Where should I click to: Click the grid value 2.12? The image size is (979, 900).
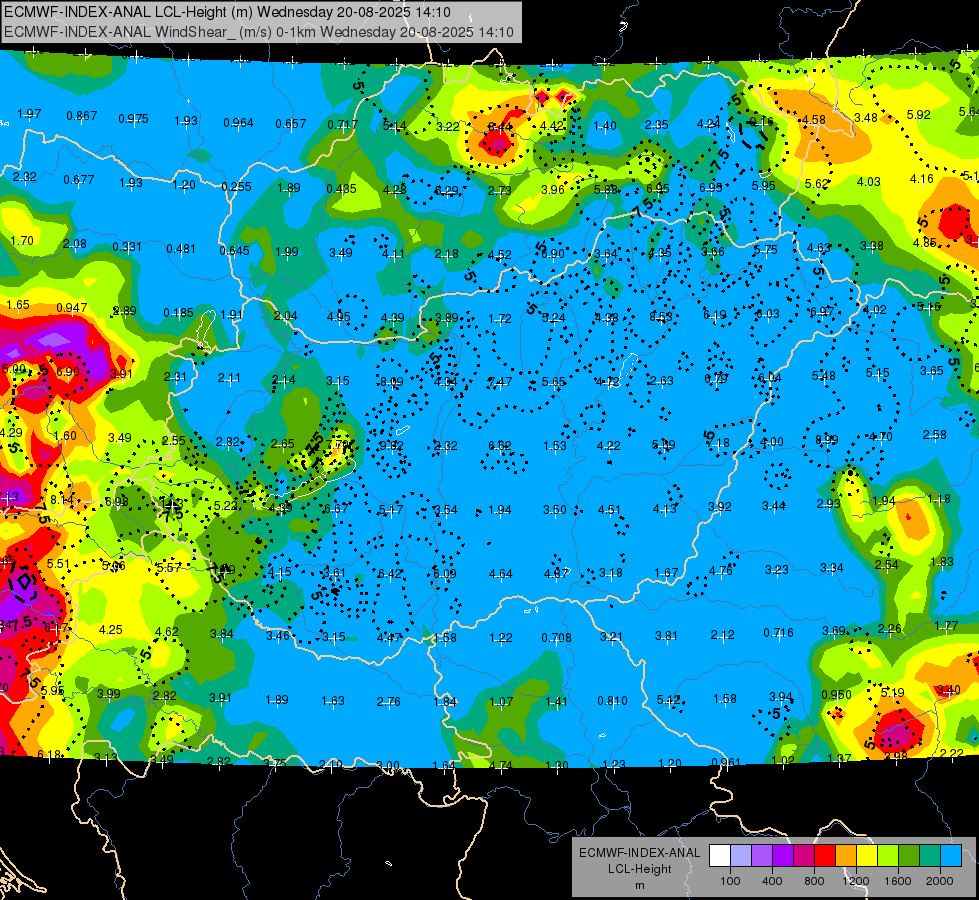pos(722,635)
